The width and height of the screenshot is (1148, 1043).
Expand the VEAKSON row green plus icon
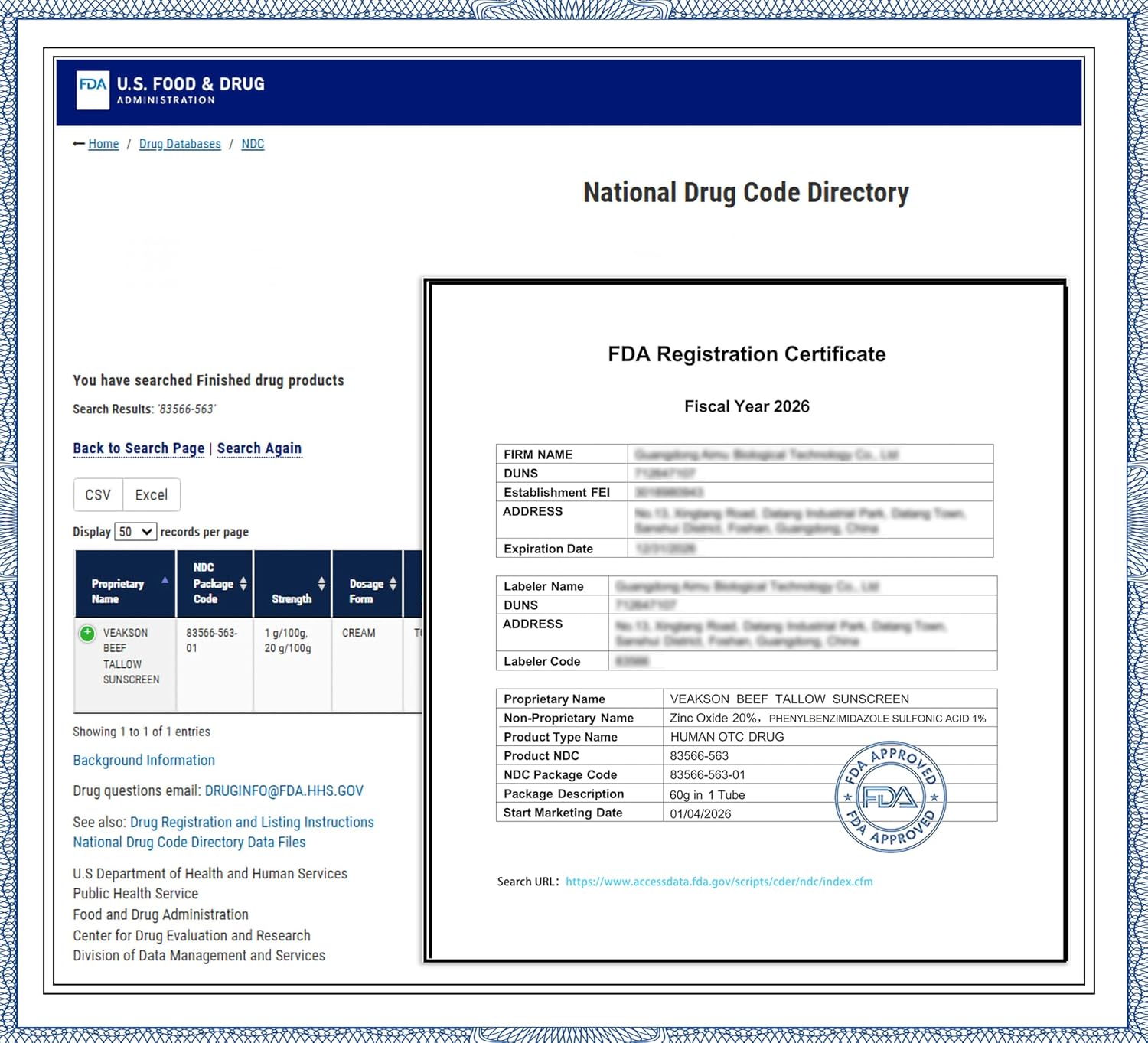(87, 634)
